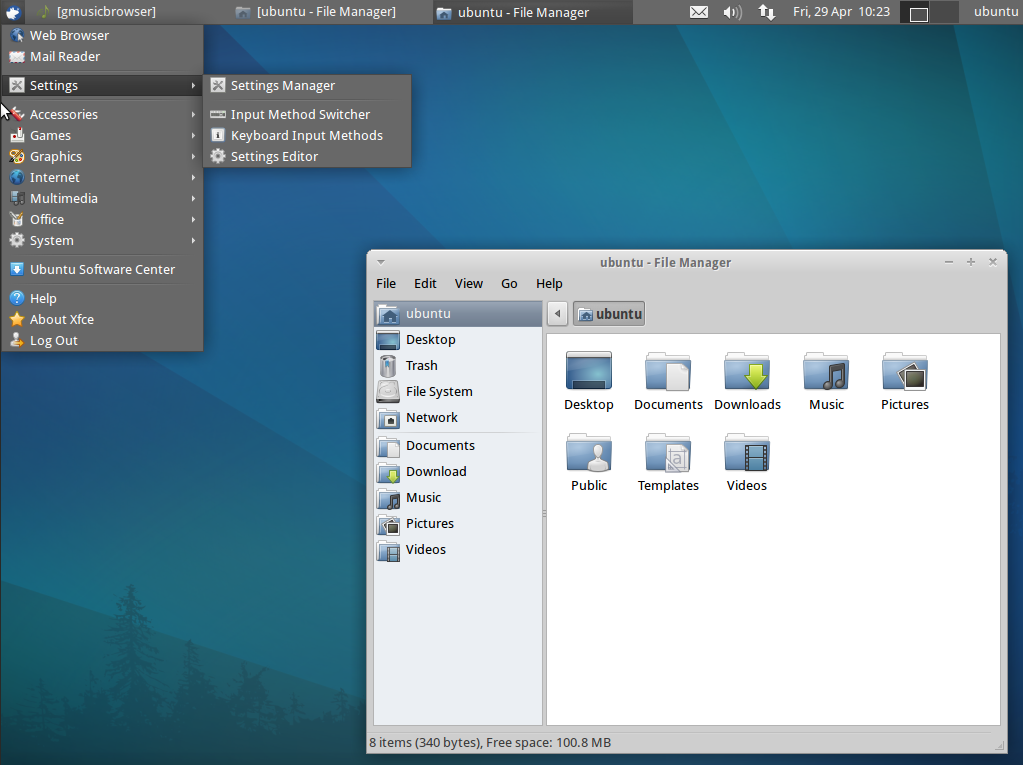Viewport: 1023px width, 765px height.
Task: Click the window resize grip in status bar
Action: [999, 745]
